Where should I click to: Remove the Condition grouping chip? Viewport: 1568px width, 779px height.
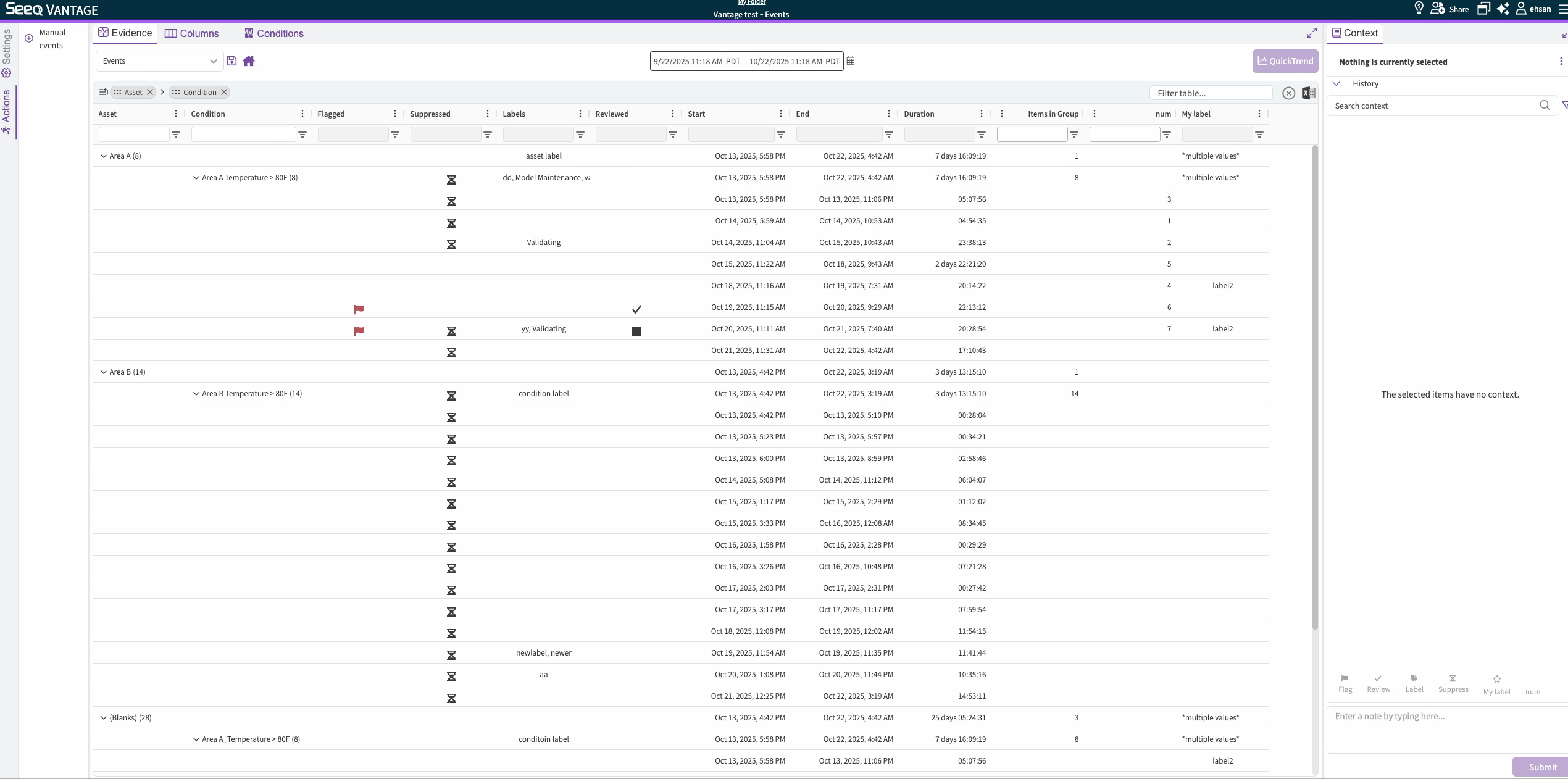pos(224,93)
